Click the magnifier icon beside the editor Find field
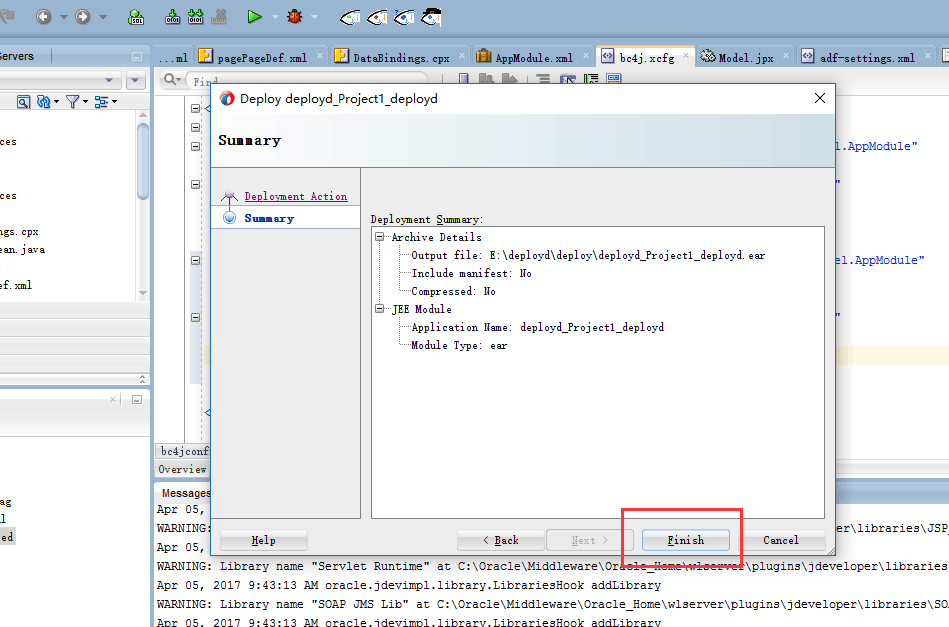 [x=170, y=79]
